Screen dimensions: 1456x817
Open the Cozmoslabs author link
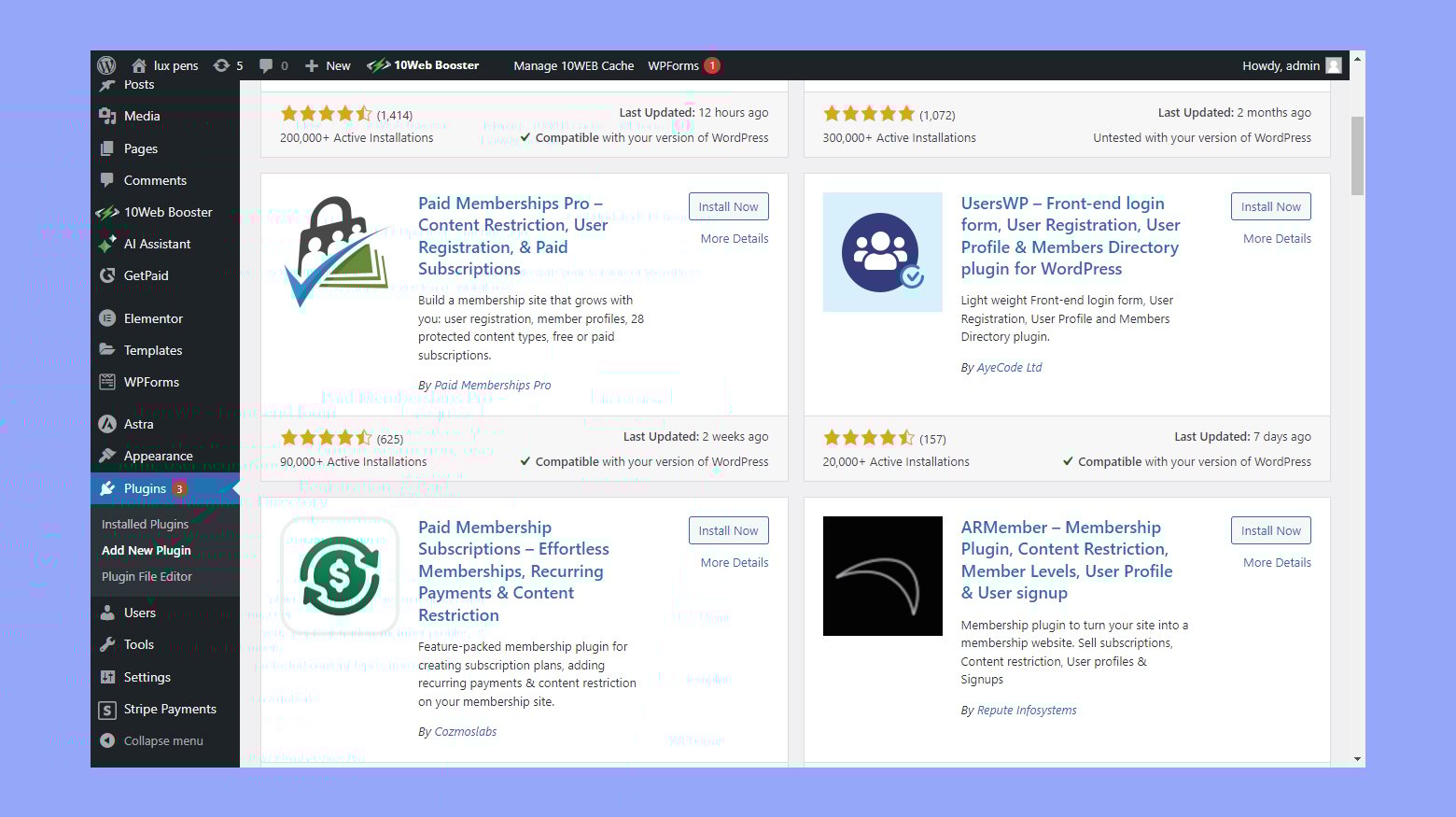coord(465,731)
